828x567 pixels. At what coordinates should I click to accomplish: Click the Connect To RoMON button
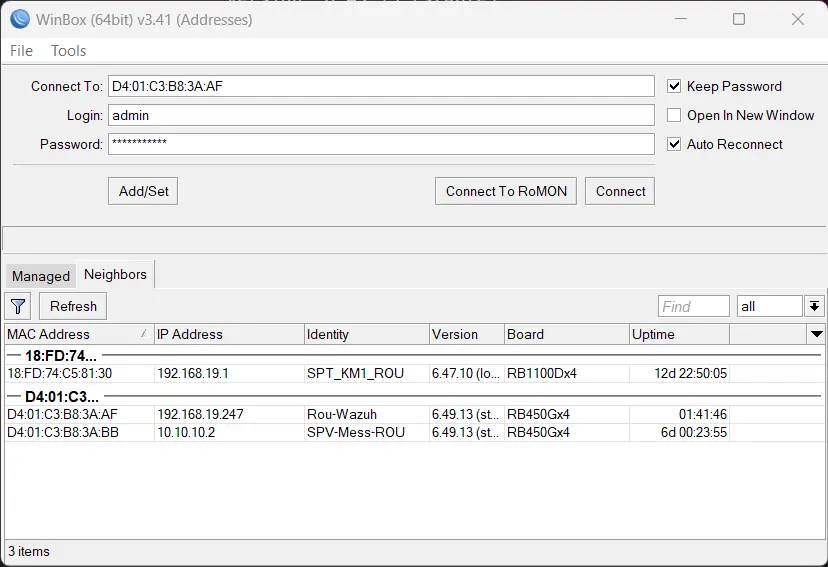click(x=505, y=191)
